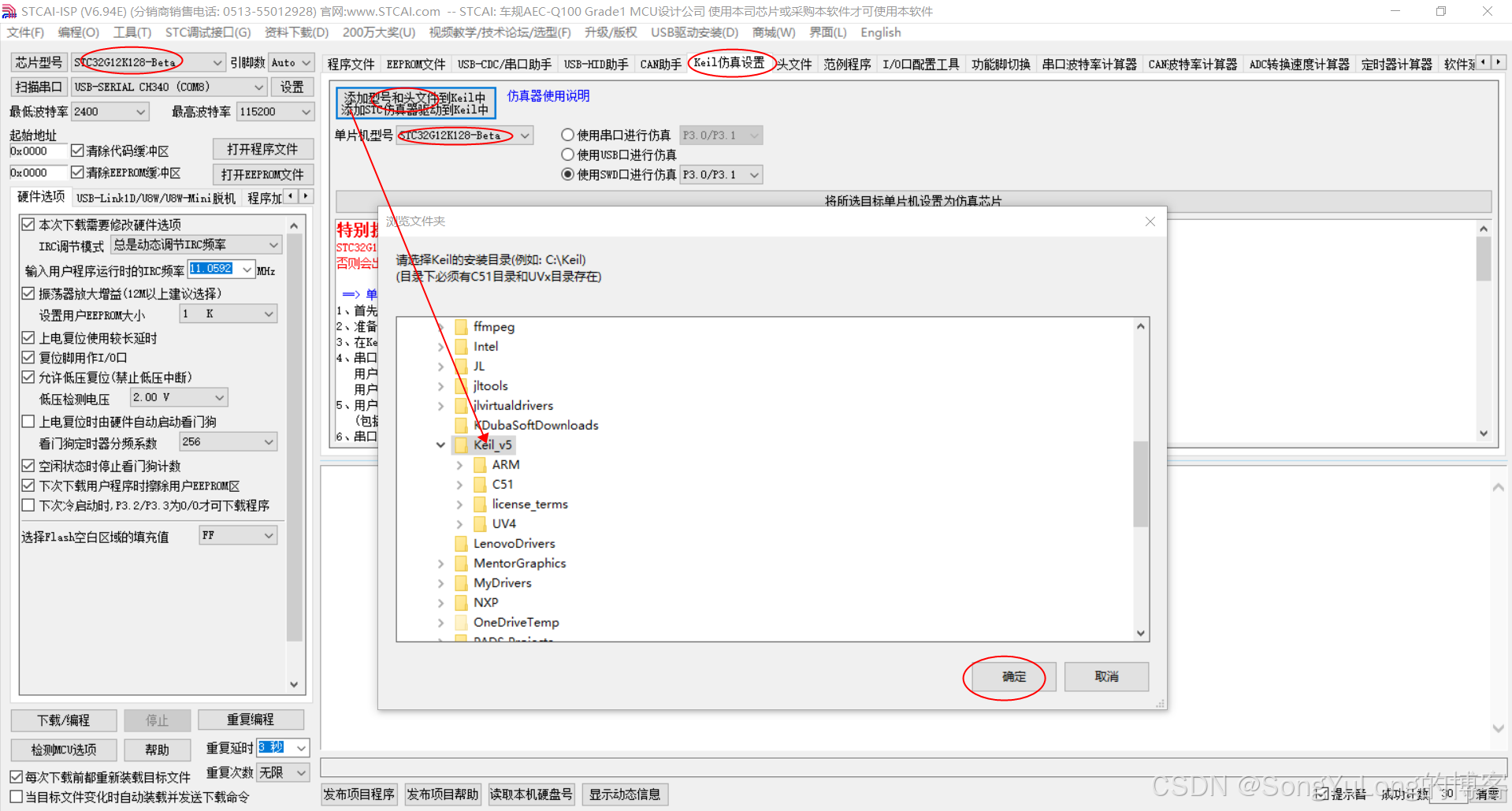
Task: Select '使用USB口进行仿真' radio button
Action: pyautogui.click(x=567, y=154)
